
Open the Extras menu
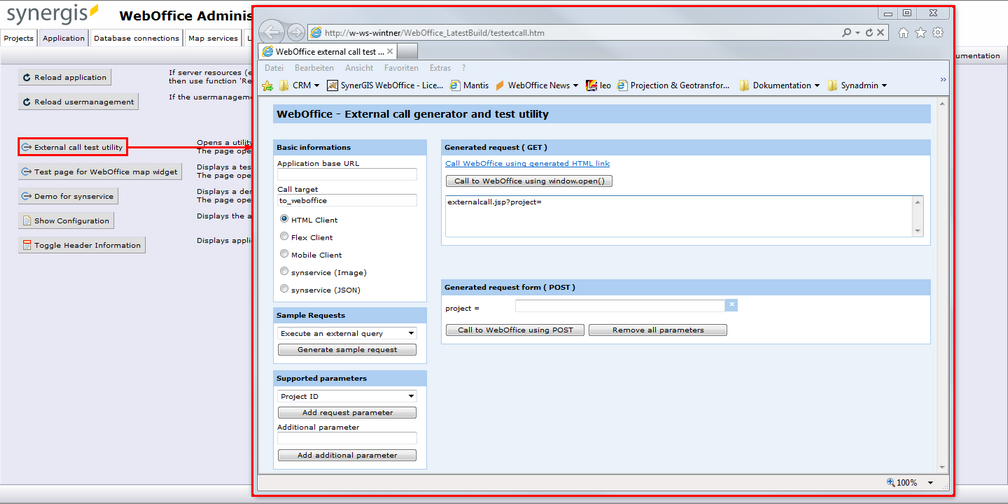pos(440,68)
